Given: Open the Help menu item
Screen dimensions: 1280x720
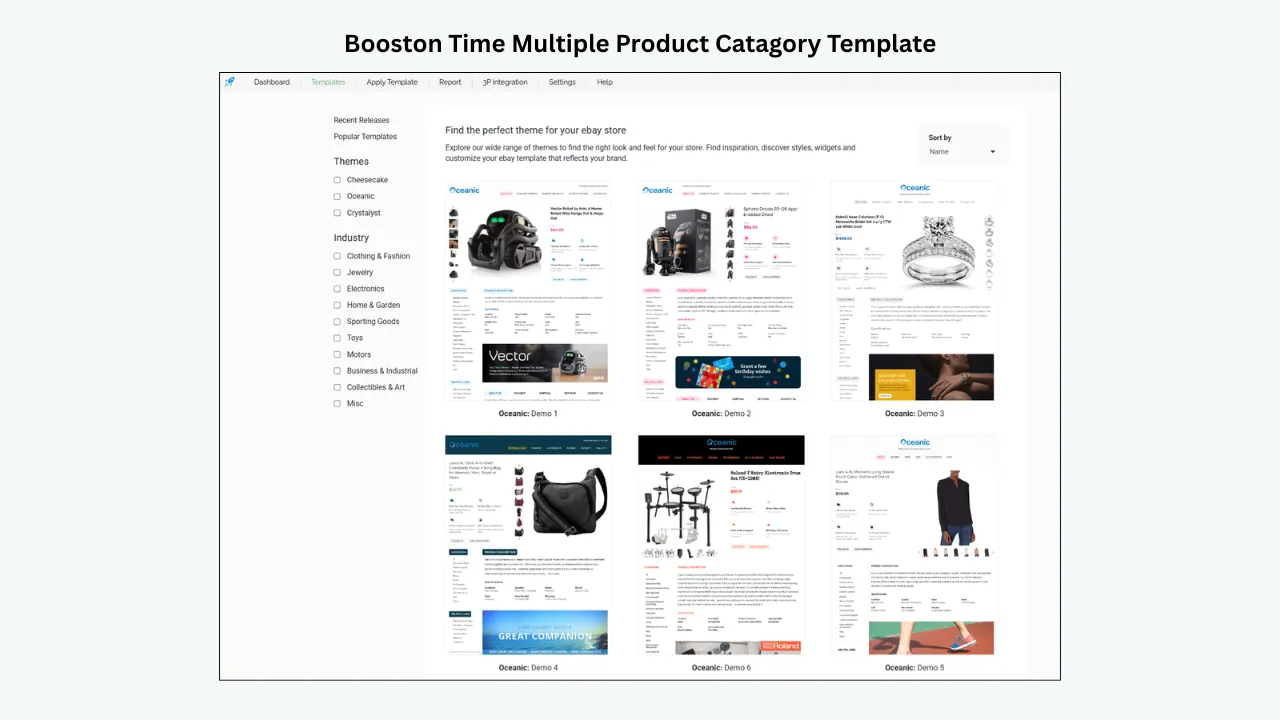Looking at the screenshot, I should (605, 82).
